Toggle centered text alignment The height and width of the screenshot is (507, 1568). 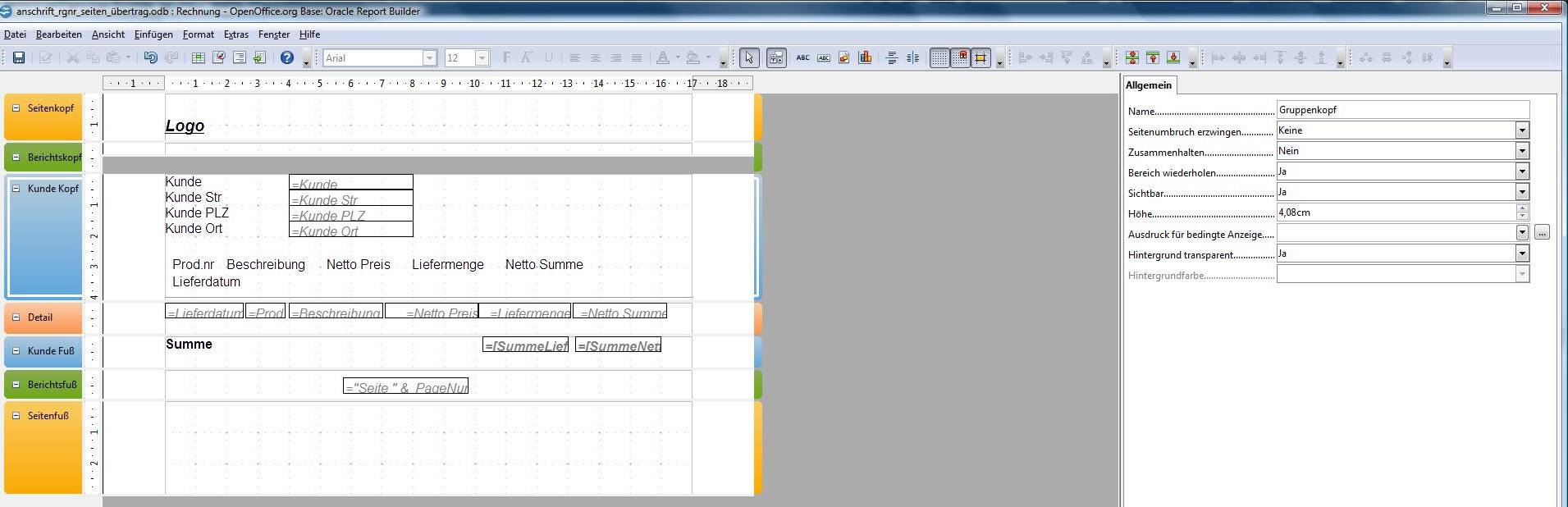(595, 57)
